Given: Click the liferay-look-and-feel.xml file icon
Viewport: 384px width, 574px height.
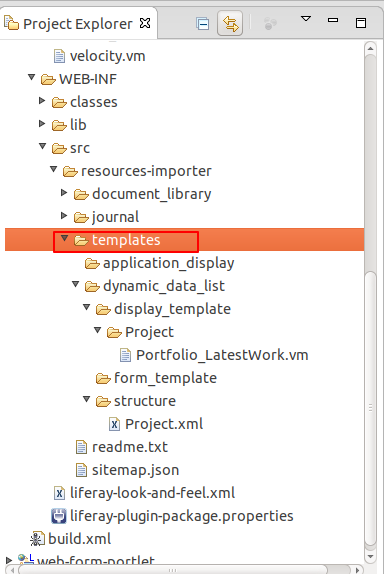Looking at the screenshot, I should [59, 493].
